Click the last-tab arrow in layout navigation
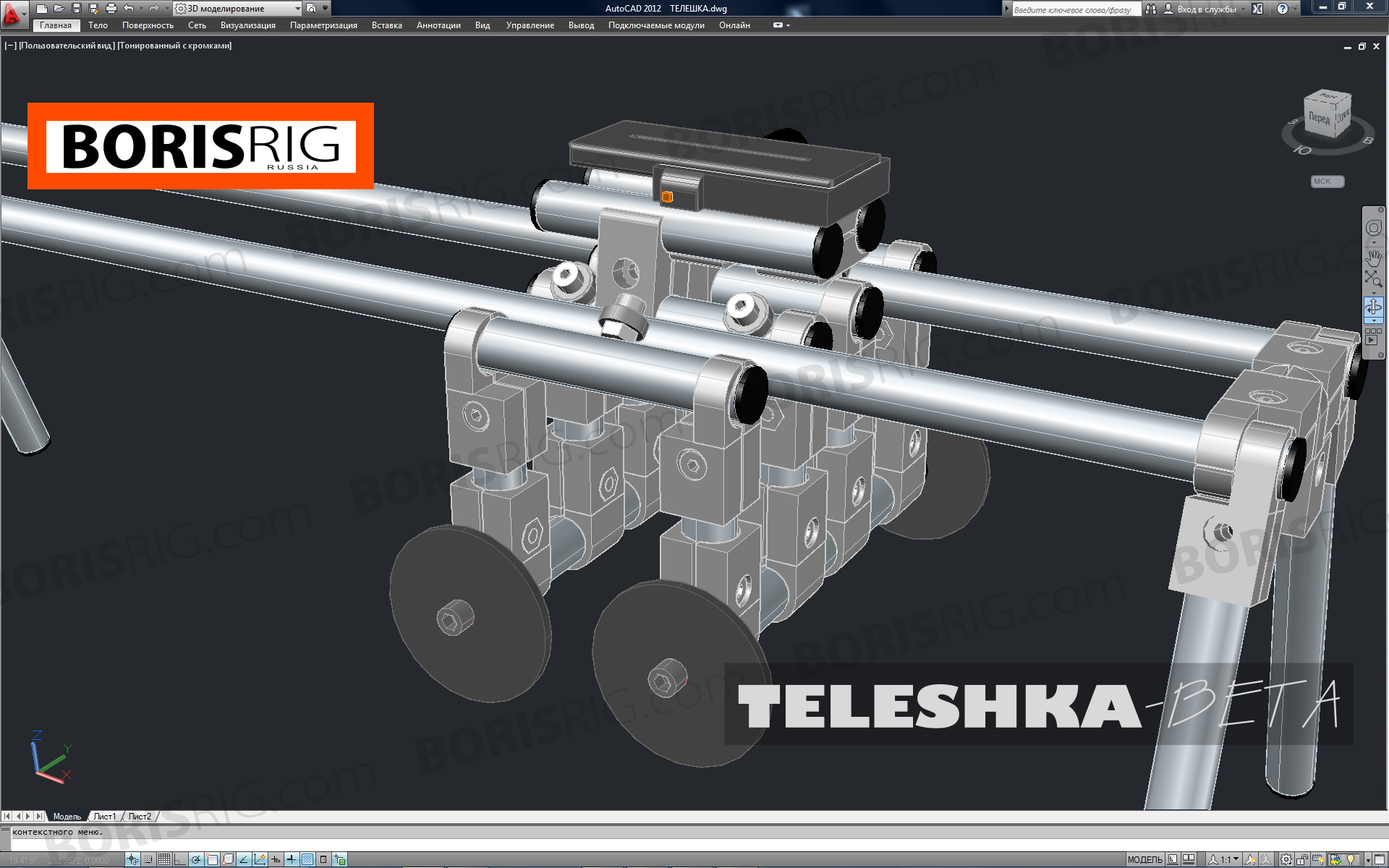The image size is (1389, 868). pos(39,816)
